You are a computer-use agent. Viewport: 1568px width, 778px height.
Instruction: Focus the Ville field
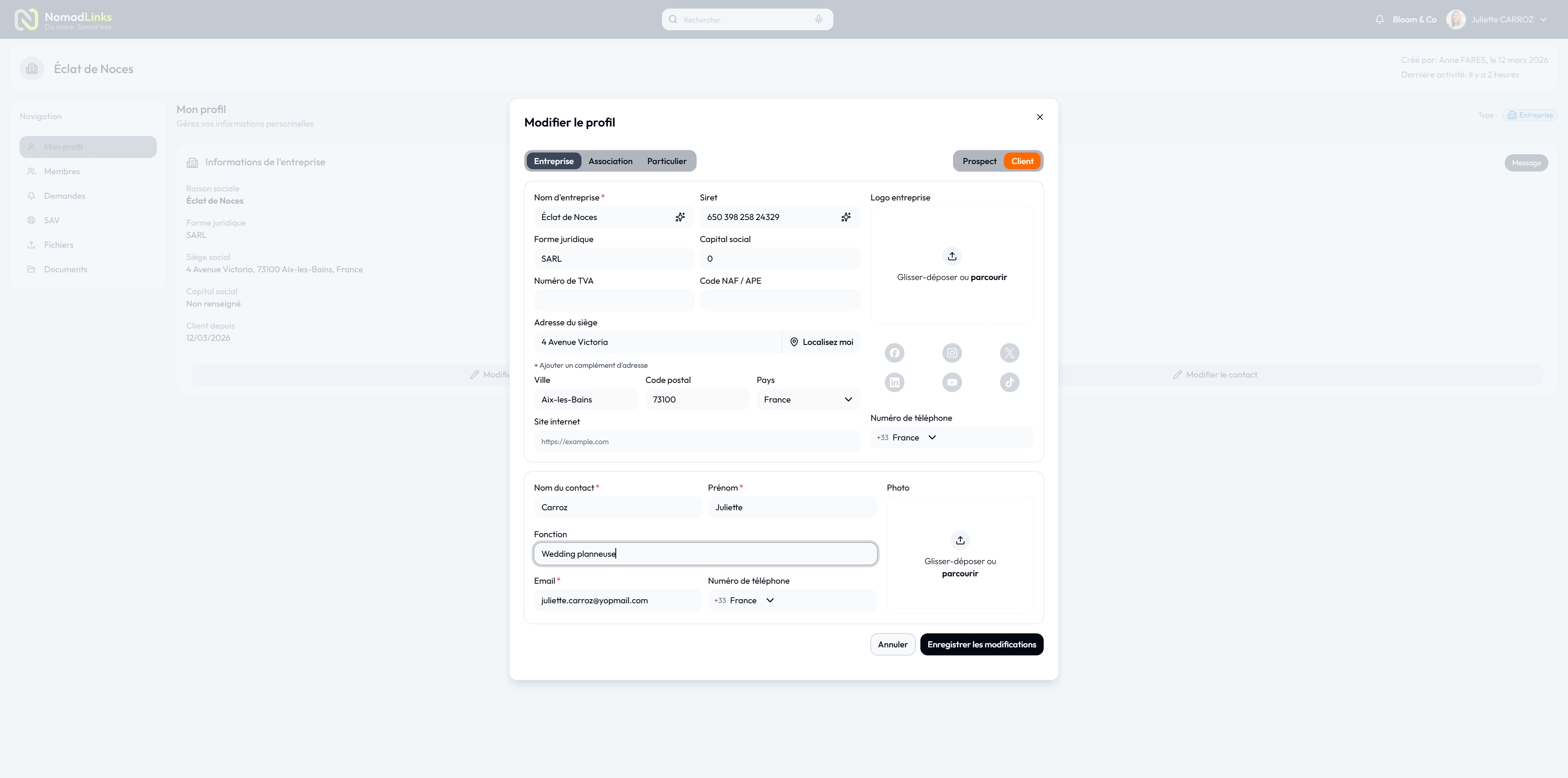point(586,400)
